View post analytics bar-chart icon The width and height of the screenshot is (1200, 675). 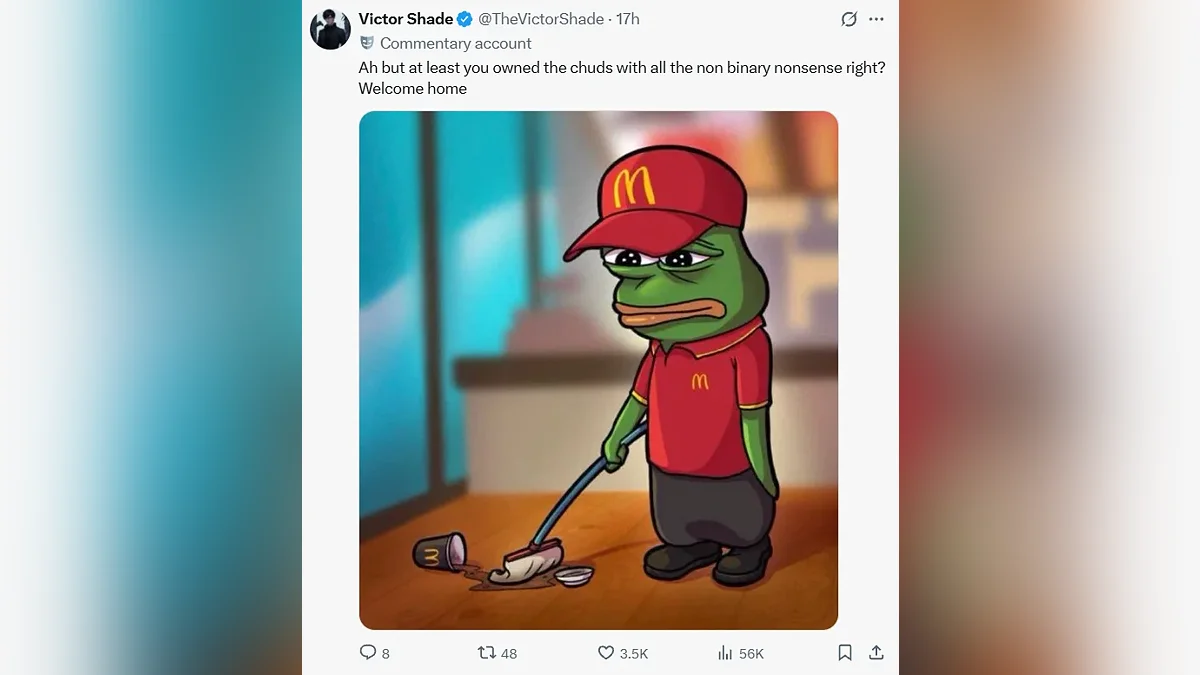click(x=725, y=652)
